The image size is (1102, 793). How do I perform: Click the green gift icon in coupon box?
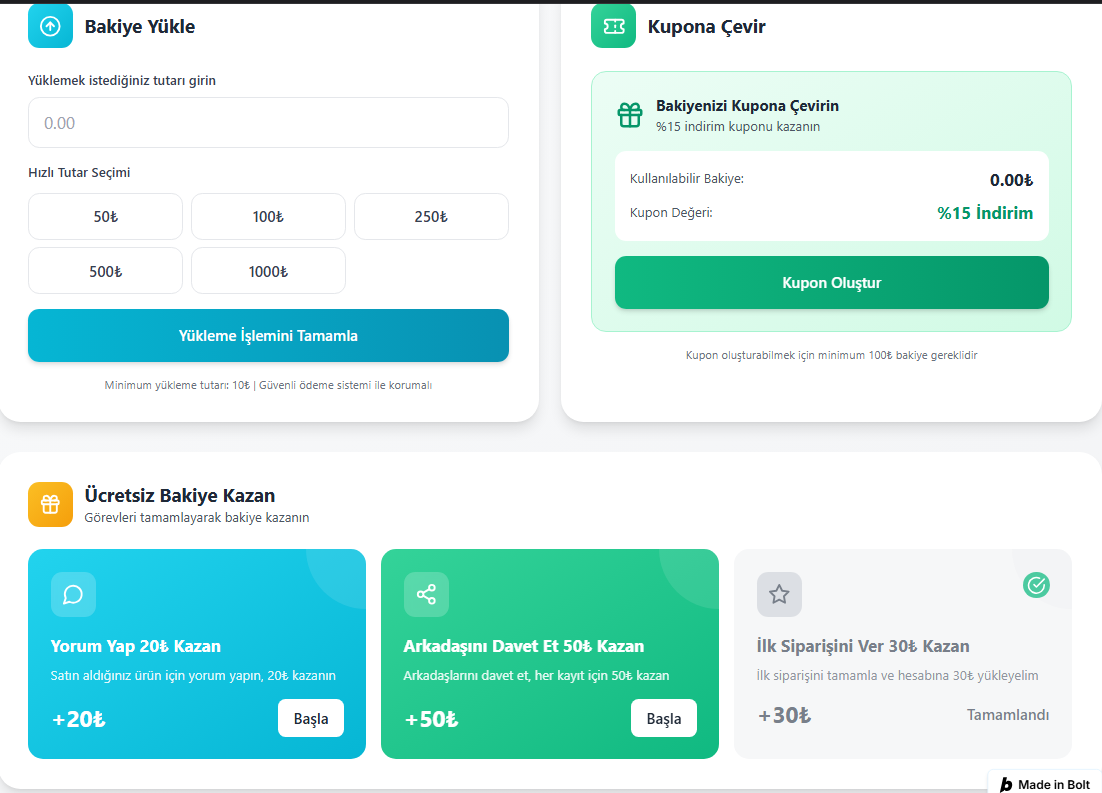(630, 115)
